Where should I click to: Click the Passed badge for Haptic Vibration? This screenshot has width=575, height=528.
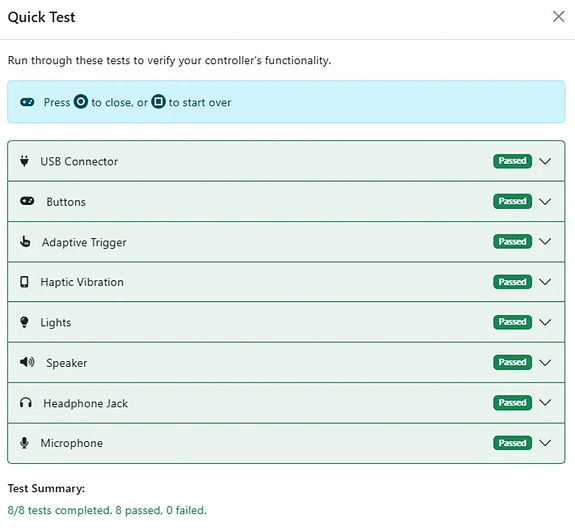(512, 282)
